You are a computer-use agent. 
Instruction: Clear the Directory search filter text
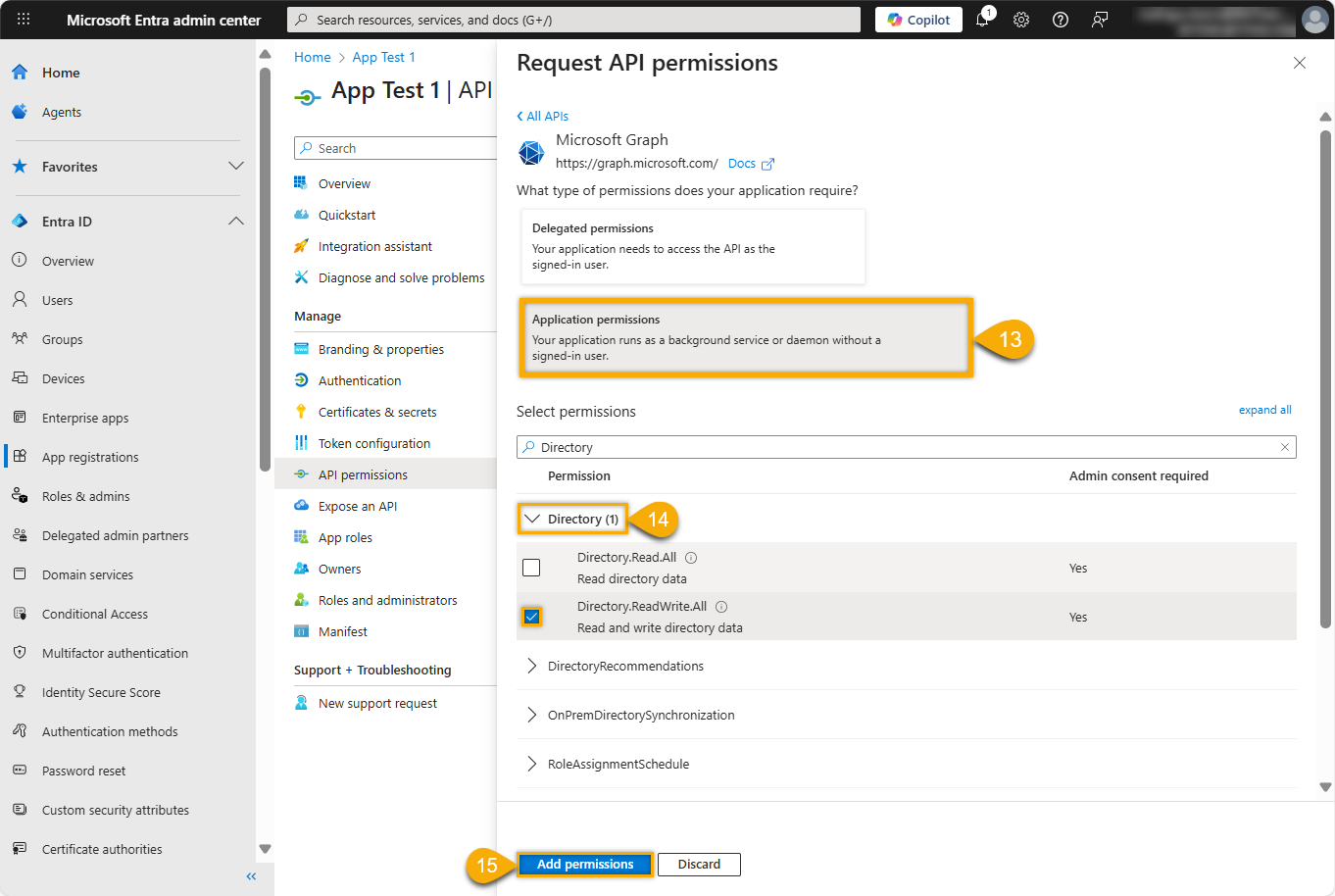click(1284, 447)
